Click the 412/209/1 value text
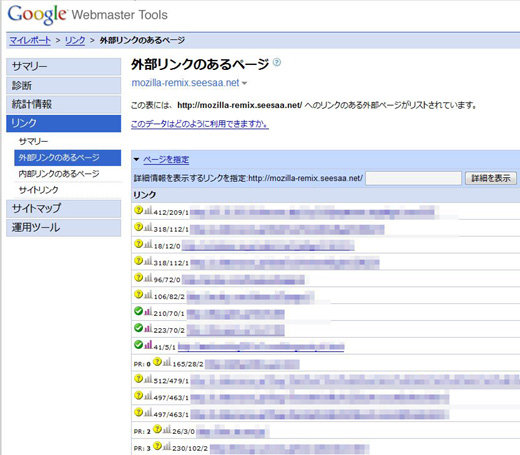The image size is (520, 455). tap(171, 213)
